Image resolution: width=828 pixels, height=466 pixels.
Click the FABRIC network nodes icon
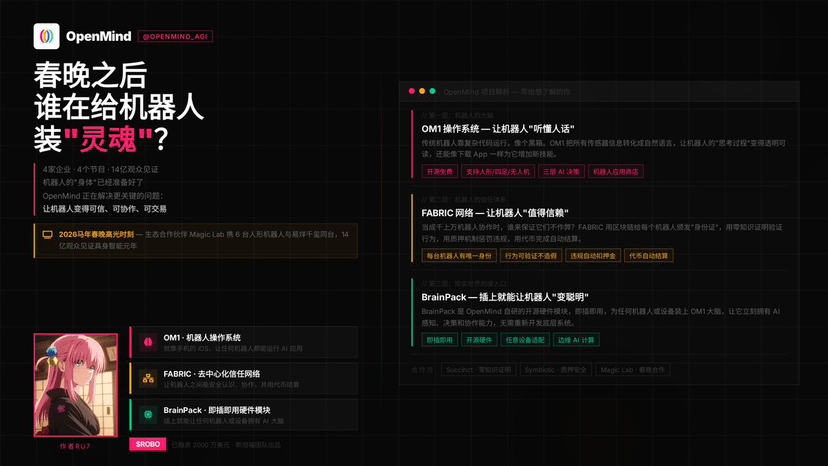(x=148, y=378)
